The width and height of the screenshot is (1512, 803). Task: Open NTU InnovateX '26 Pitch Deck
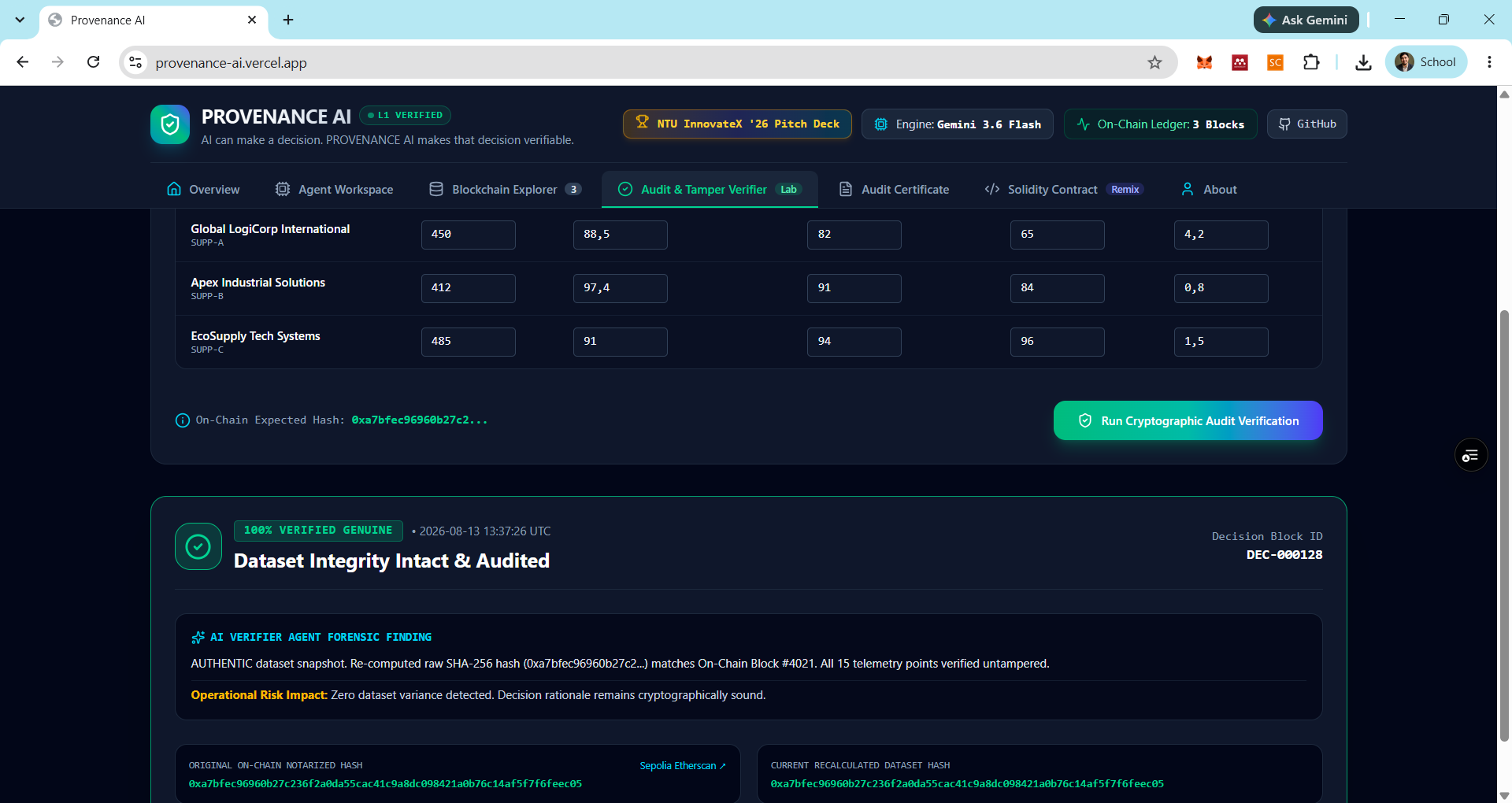coord(737,124)
